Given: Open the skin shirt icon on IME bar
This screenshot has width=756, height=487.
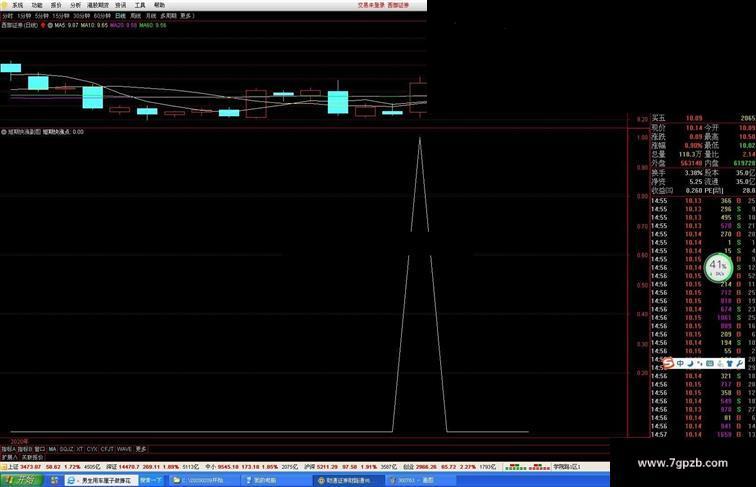Looking at the screenshot, I should (x=729, y=363).
